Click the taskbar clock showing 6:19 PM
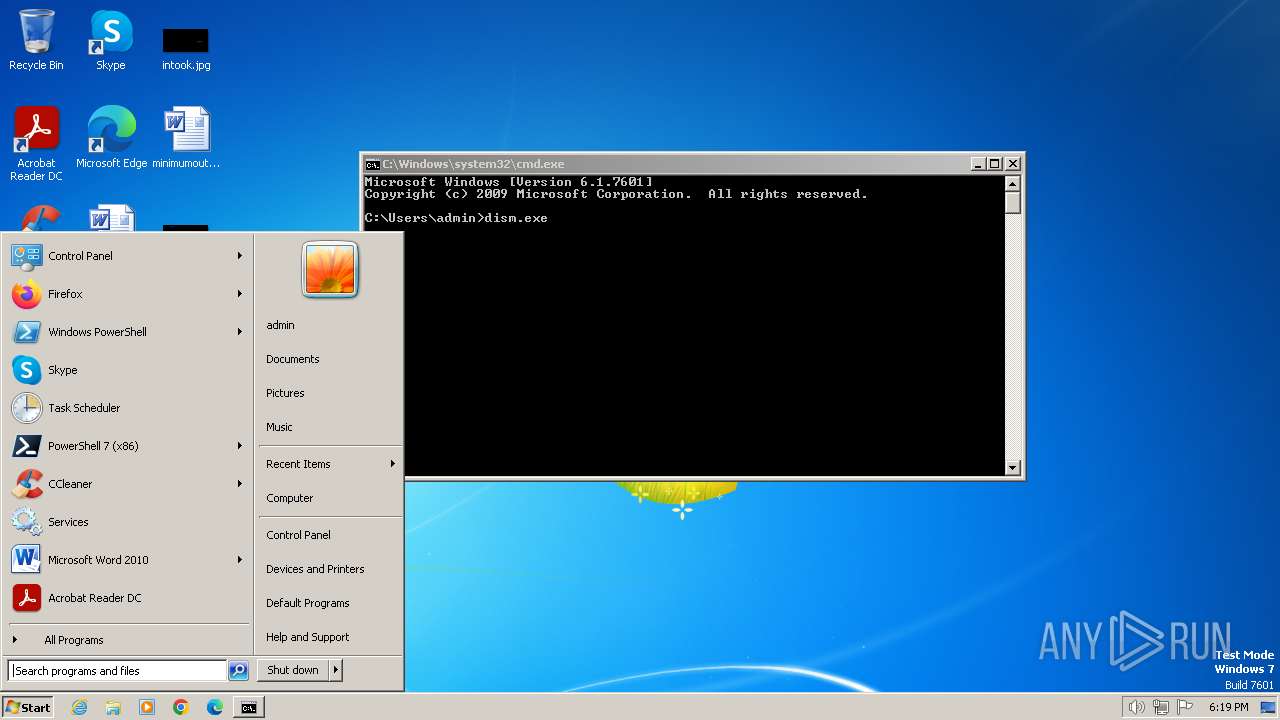The width and height of the screenshot is (1280, 720). [1228, 707]
